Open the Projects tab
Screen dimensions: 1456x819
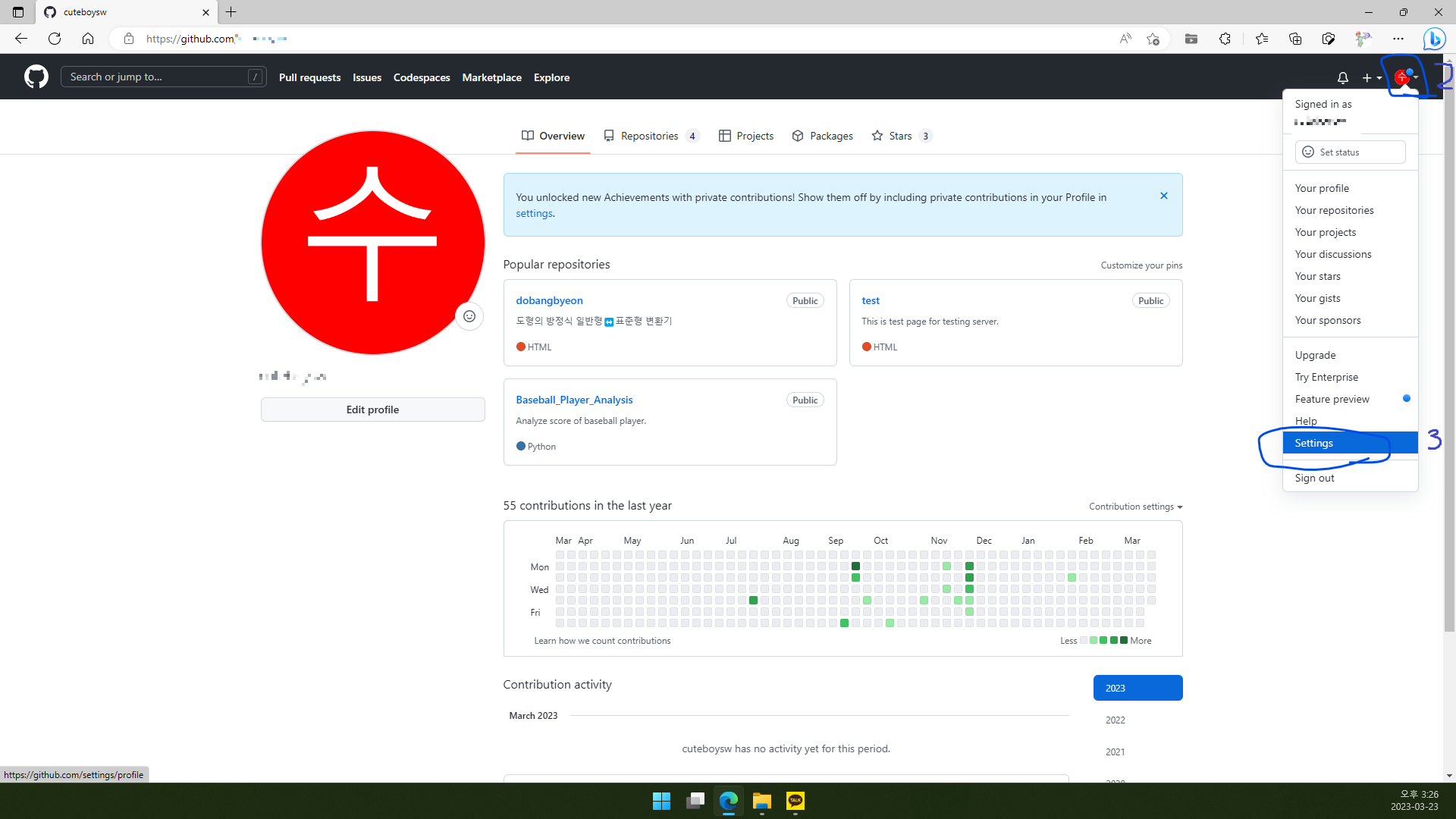tap(746, 136)
